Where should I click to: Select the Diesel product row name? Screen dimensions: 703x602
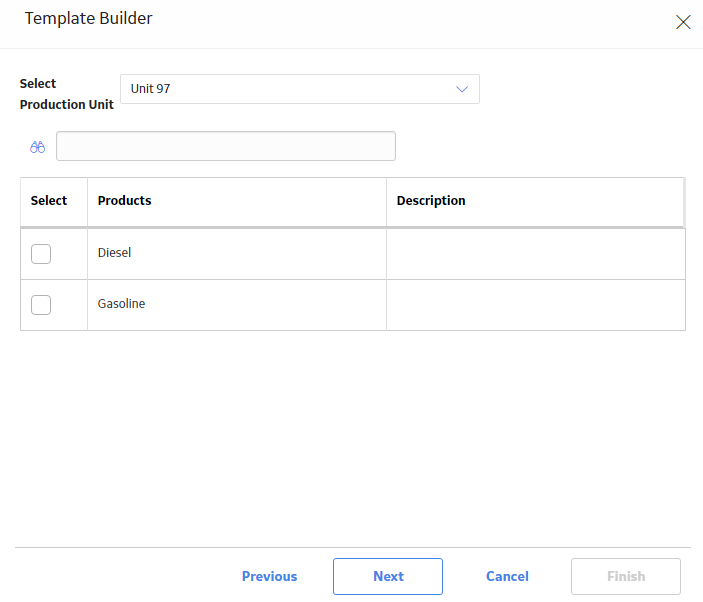click(114, 253)
